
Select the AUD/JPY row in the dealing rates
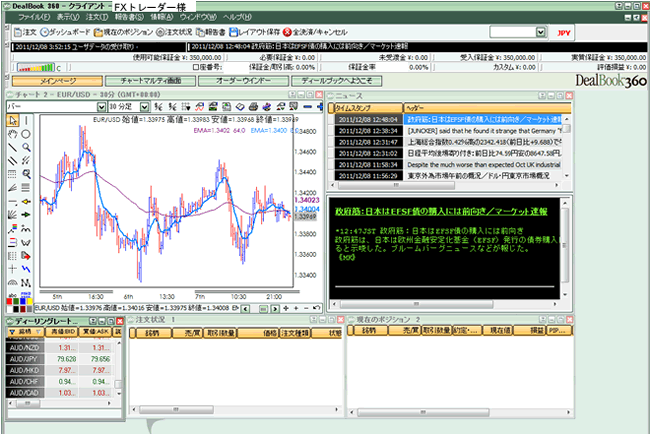pyautogui.click(x=61, y=359)
